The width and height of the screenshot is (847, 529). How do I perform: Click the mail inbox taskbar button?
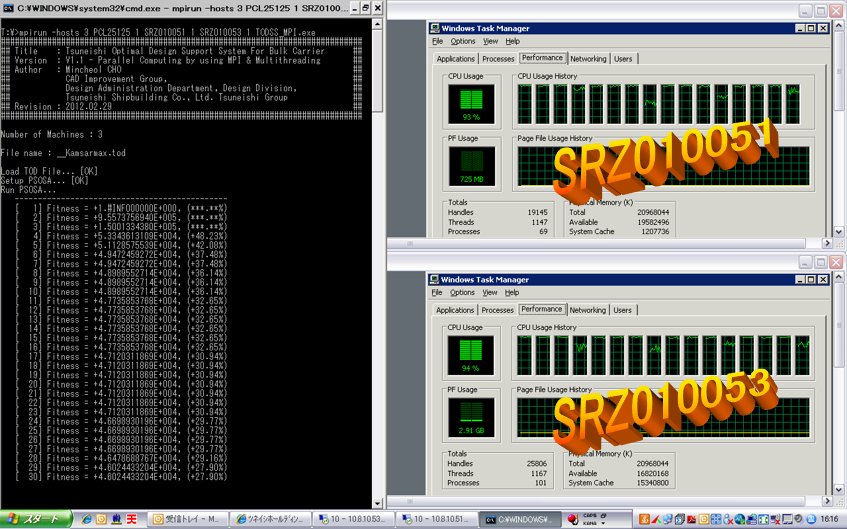pyautogui.click(x=186, y=519)
